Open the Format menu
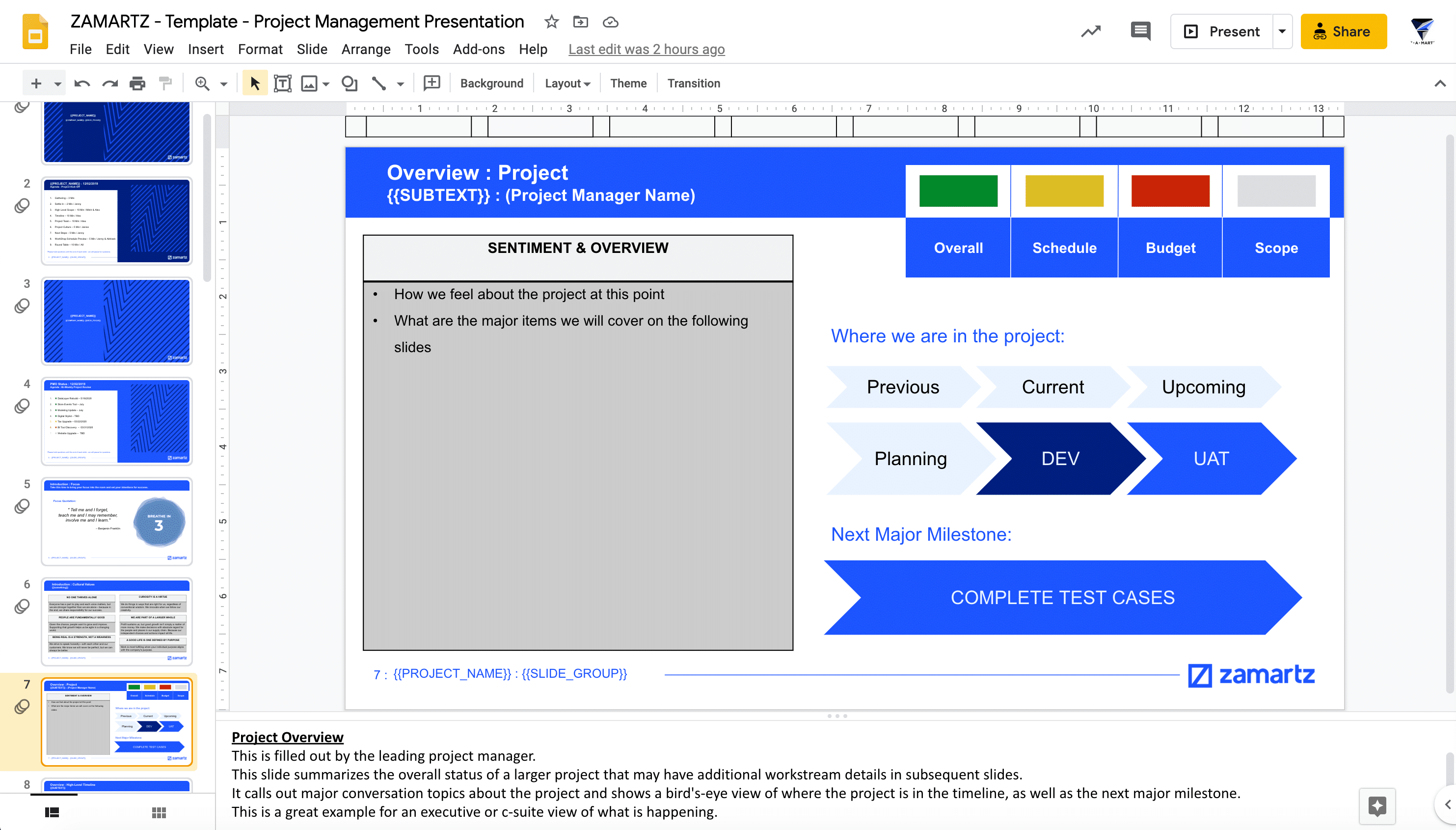This screenshot has width=1456, height=830. (x=258, y=48)
